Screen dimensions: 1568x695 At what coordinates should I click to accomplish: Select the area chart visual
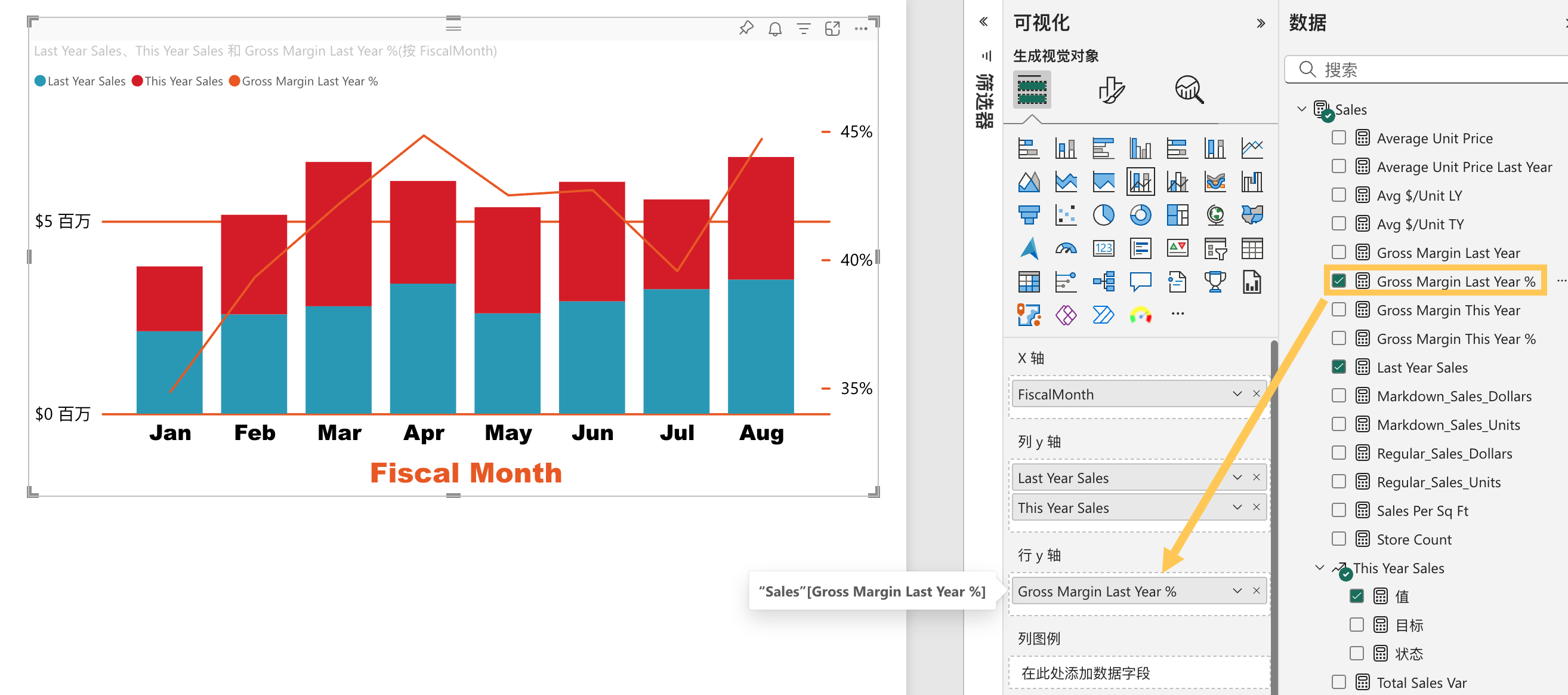(x=1029, y=182)
